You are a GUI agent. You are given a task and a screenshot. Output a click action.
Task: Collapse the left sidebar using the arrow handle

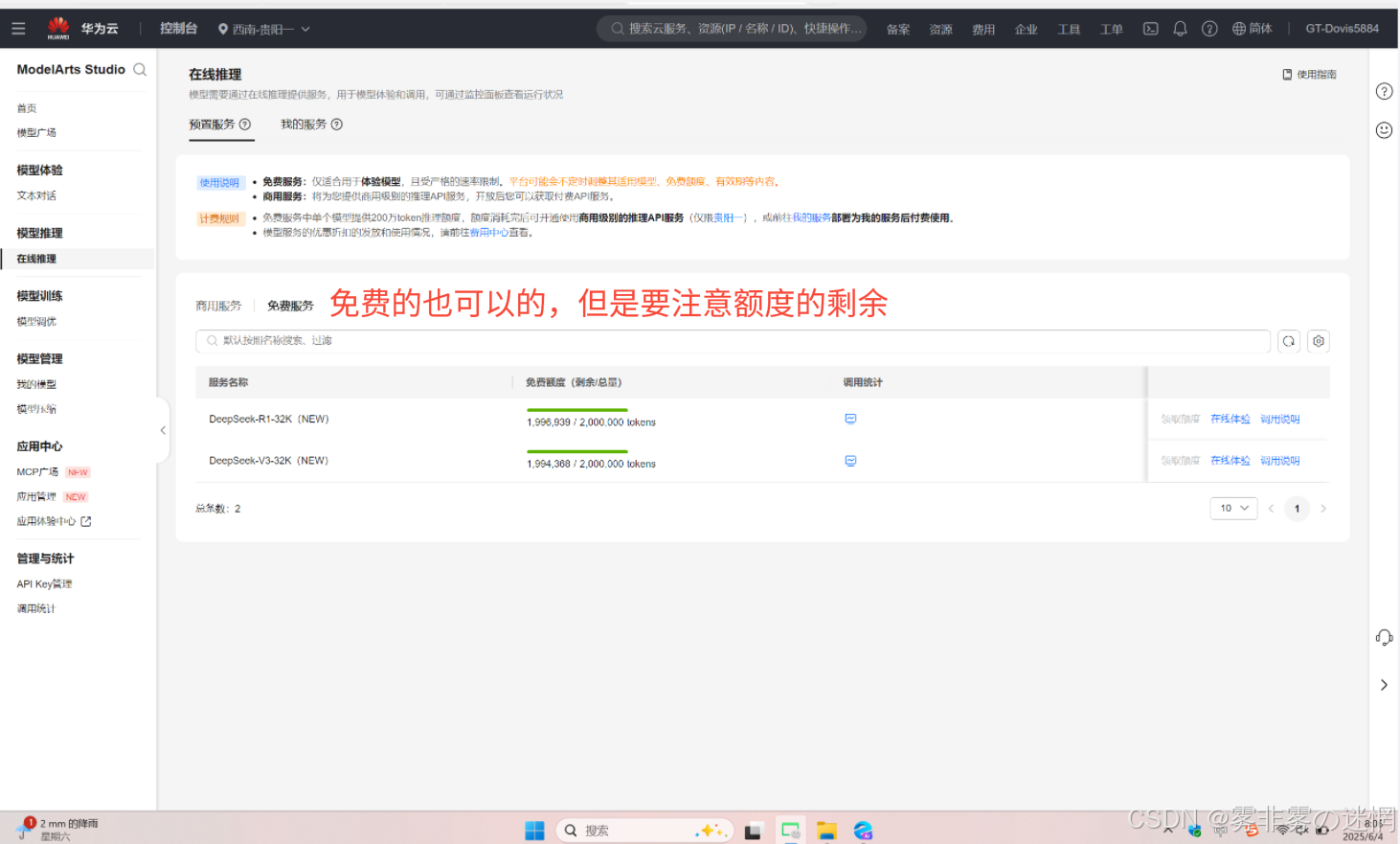click(163, 430)
